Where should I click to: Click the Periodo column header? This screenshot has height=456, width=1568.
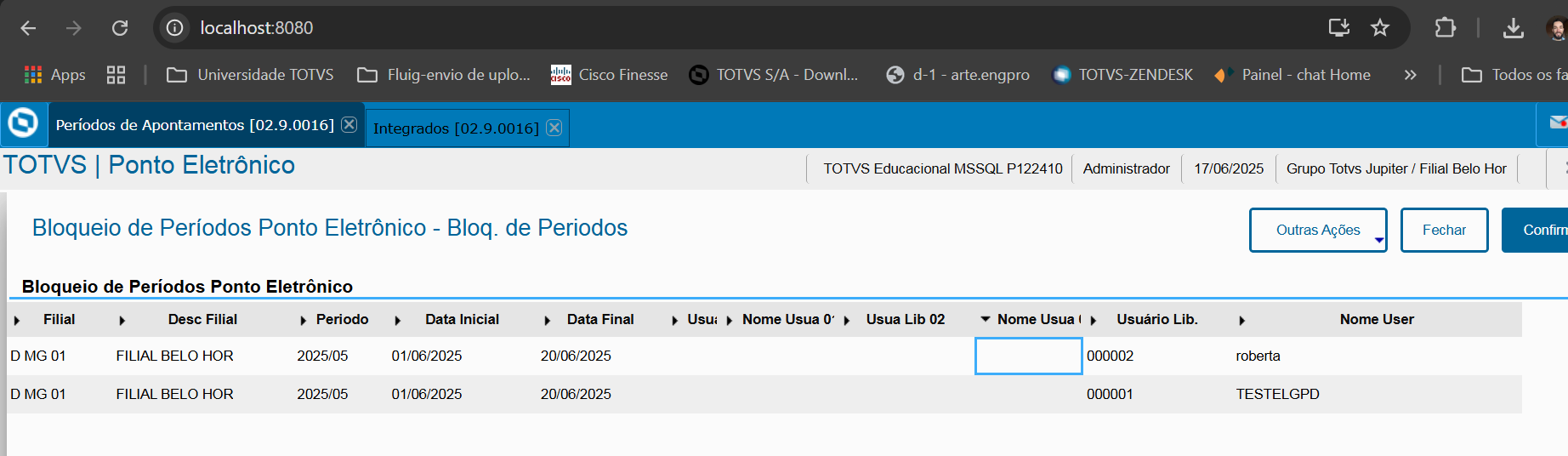[342, 319]
